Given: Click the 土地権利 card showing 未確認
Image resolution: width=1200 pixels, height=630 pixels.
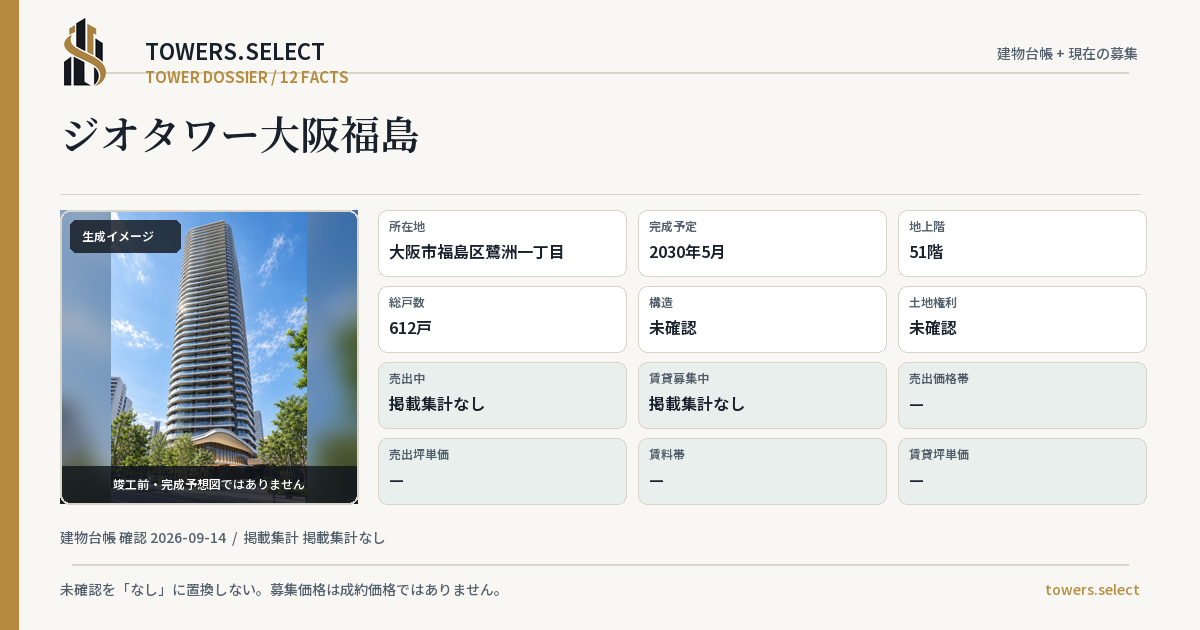Looking at the screenshot, I should 1022,319.
